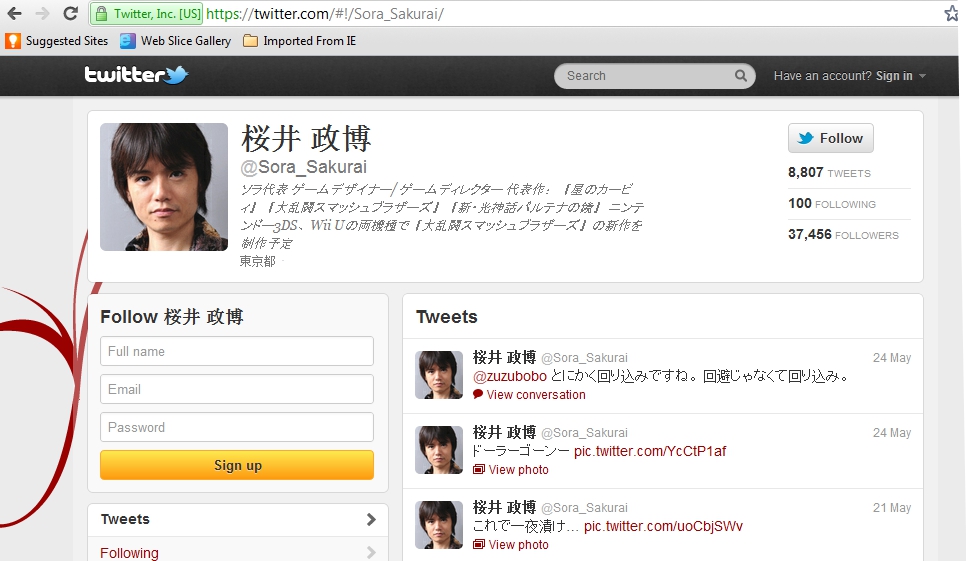Follow the Sora_Sakurai account

click(x=830, y=138)
